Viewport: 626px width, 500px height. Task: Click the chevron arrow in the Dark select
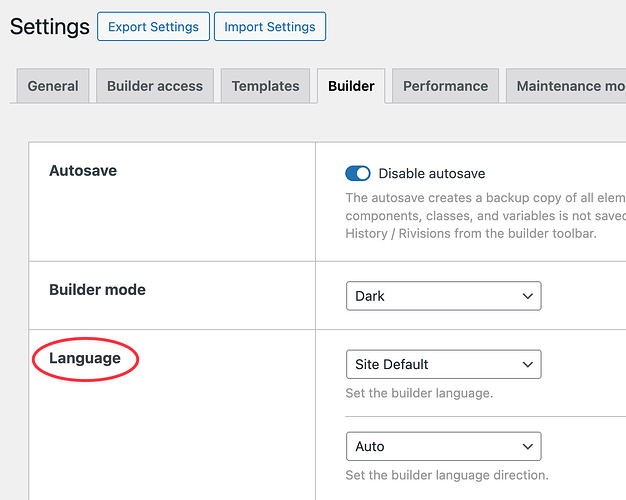click(528, 296)
